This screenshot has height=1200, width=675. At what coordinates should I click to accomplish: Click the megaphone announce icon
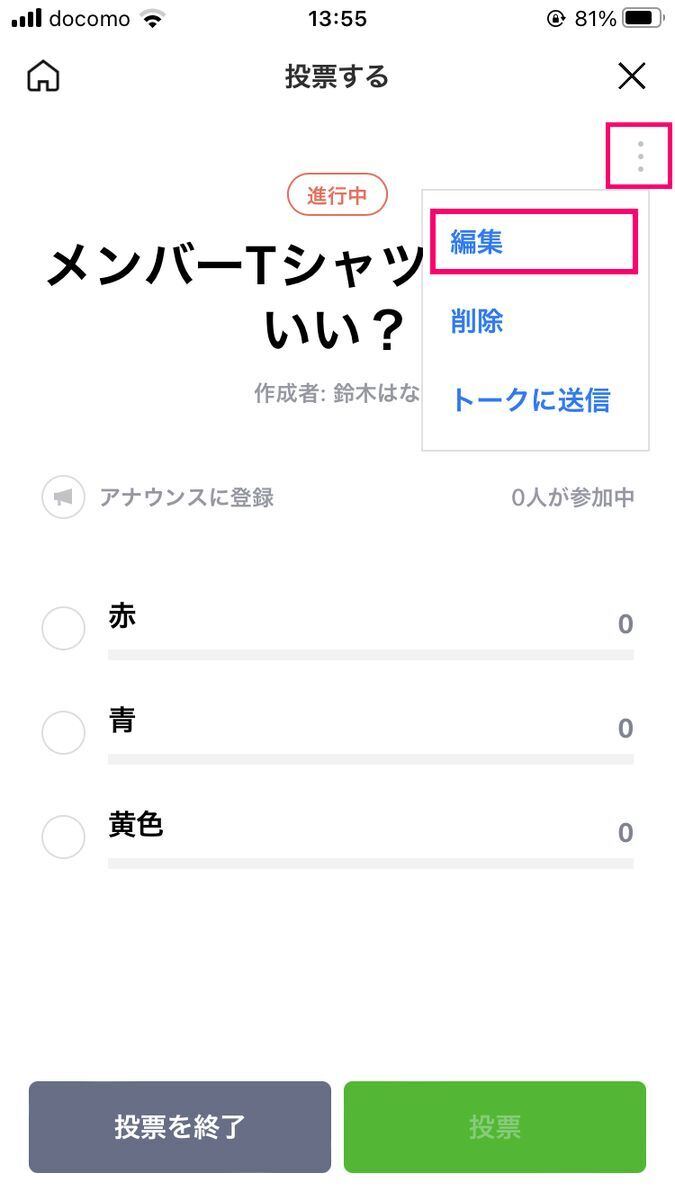click(x=63, y=496)
